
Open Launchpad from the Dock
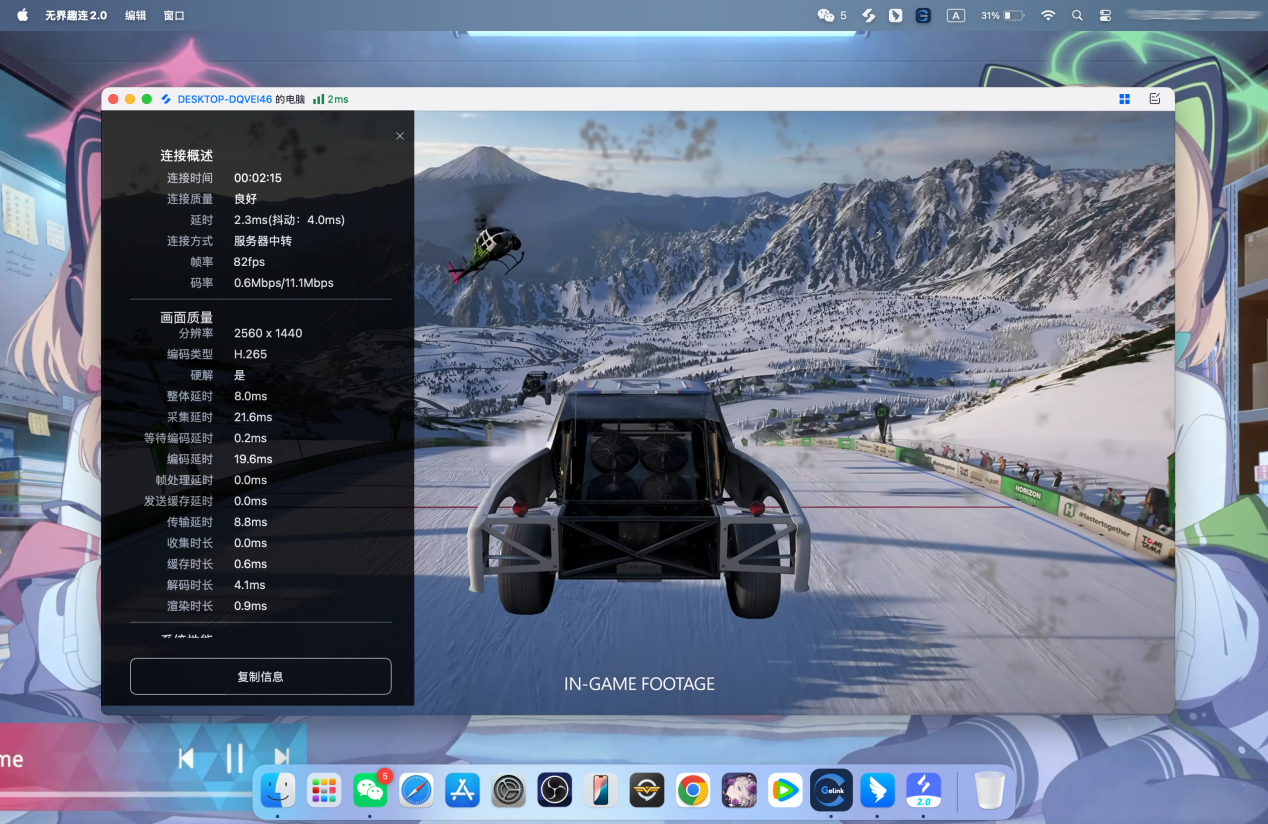pyautogui.click(x=324, y=790)
